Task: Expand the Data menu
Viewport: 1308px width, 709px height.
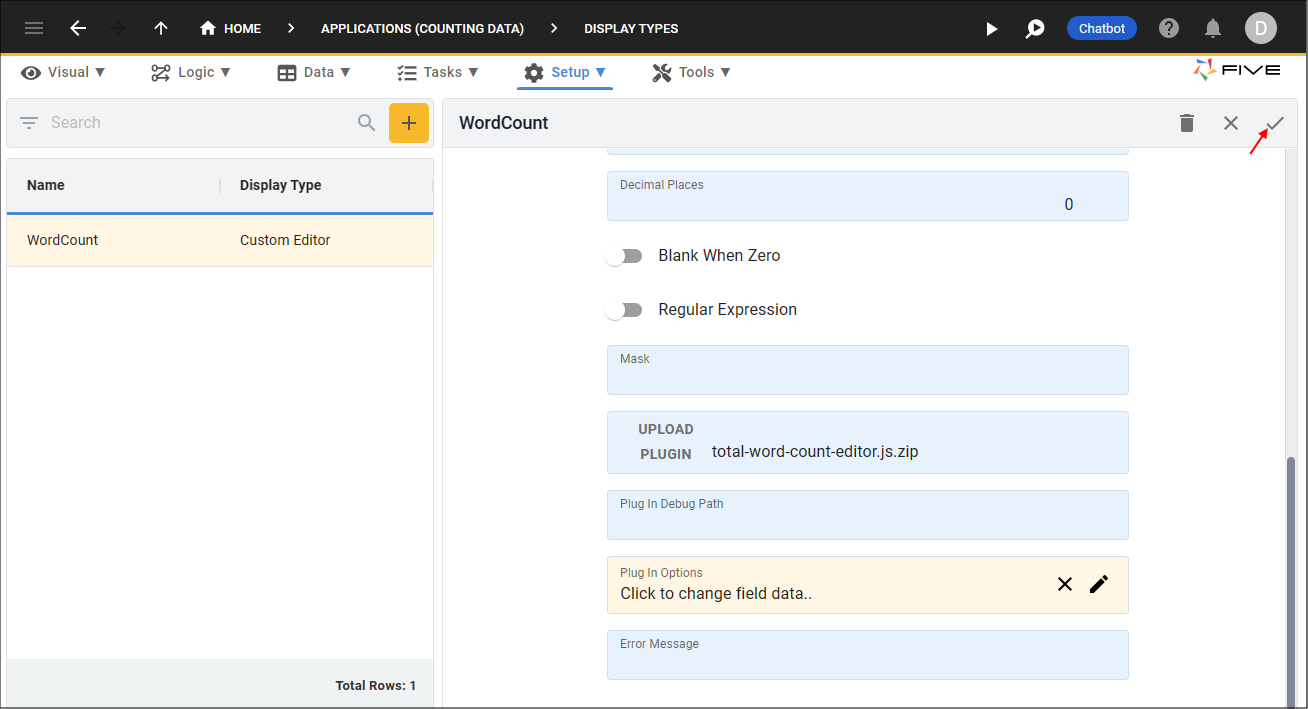Action: coord(314,72)
